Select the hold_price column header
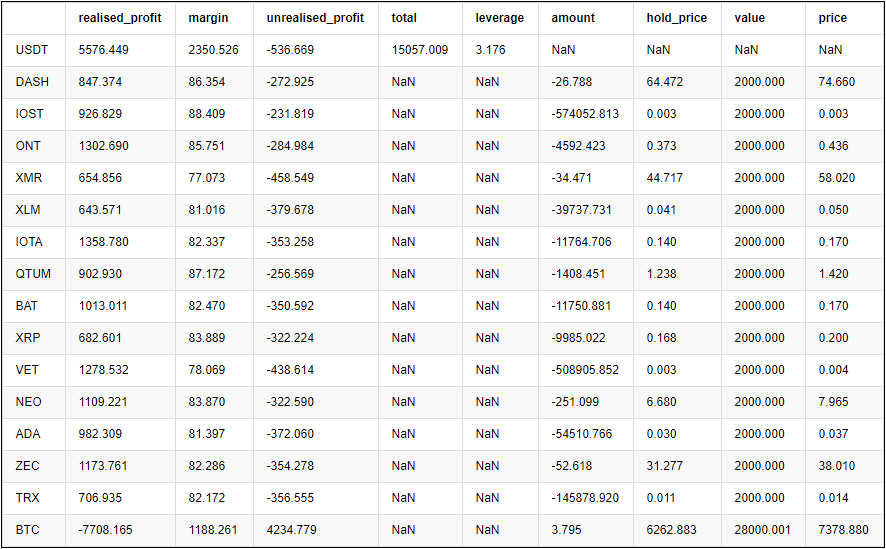886x549 pixels. 676,18
